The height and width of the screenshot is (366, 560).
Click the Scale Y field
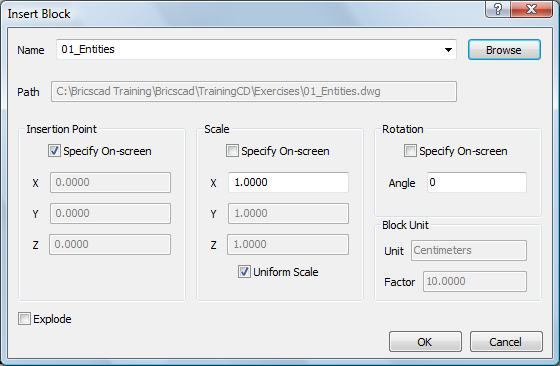[x=288, y=214]
